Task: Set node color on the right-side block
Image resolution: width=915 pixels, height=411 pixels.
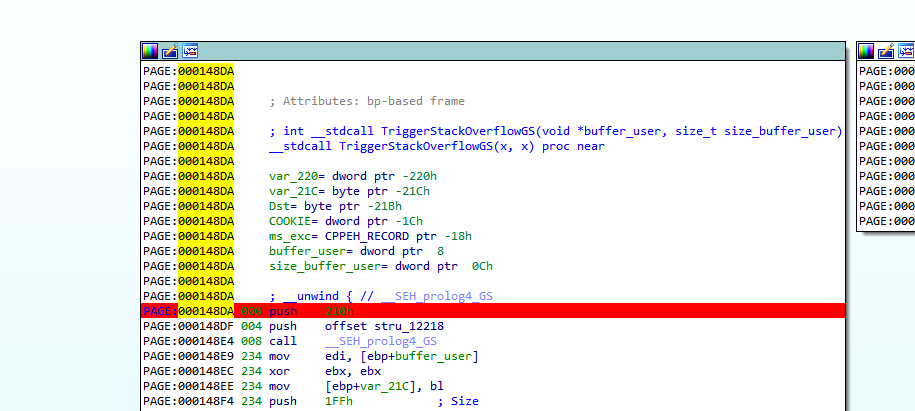Action: click(866, 51)
